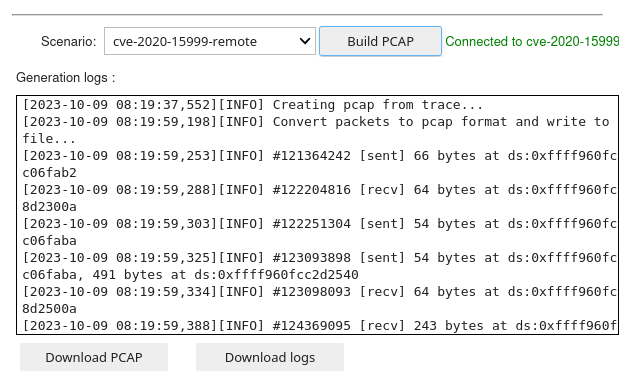The image size is (631, 385).
Task: Click the Download PCAP button
Action: [x=94, y=357]
